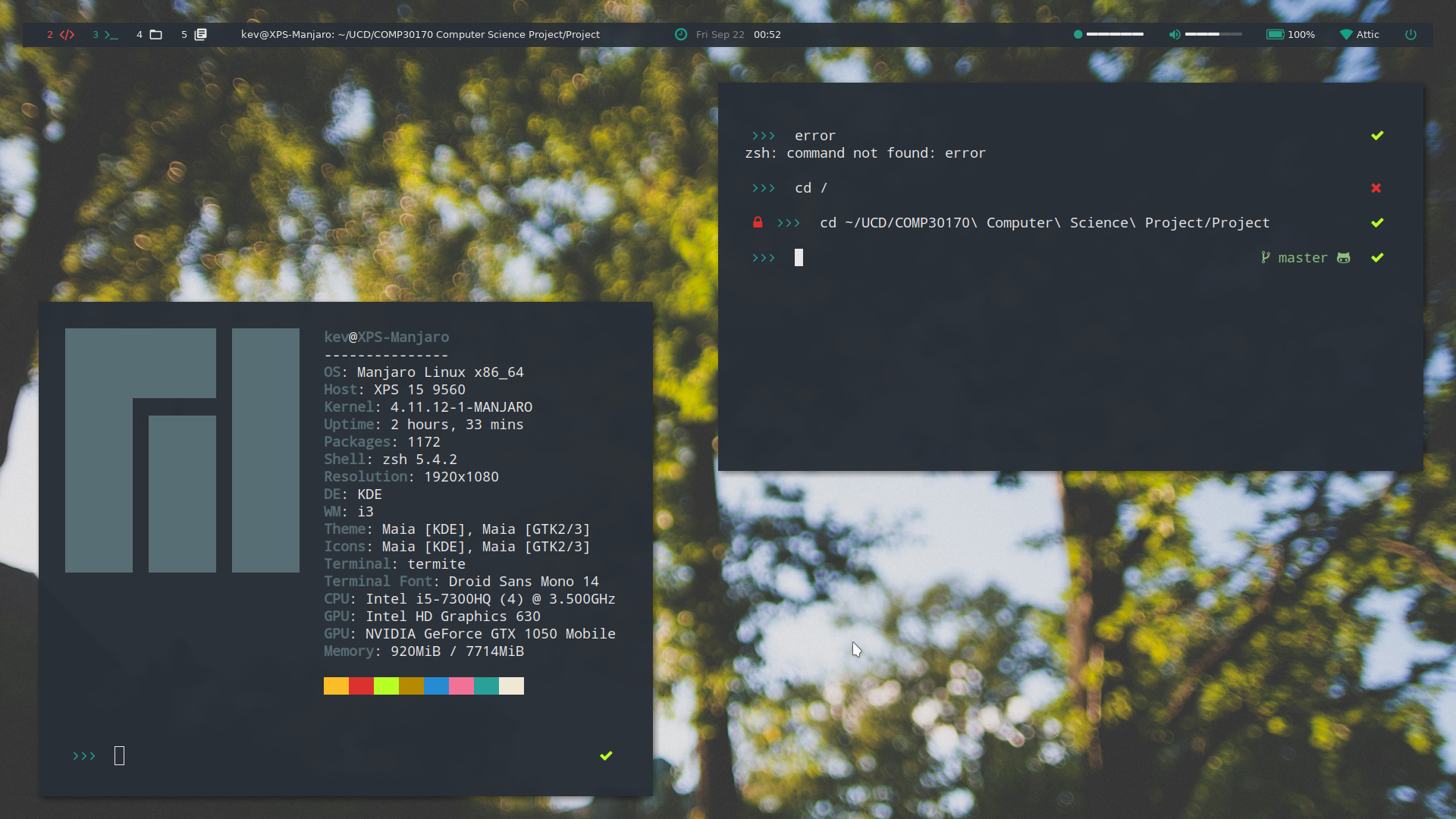Click the volume speaker icon

tap(1174, 35)
